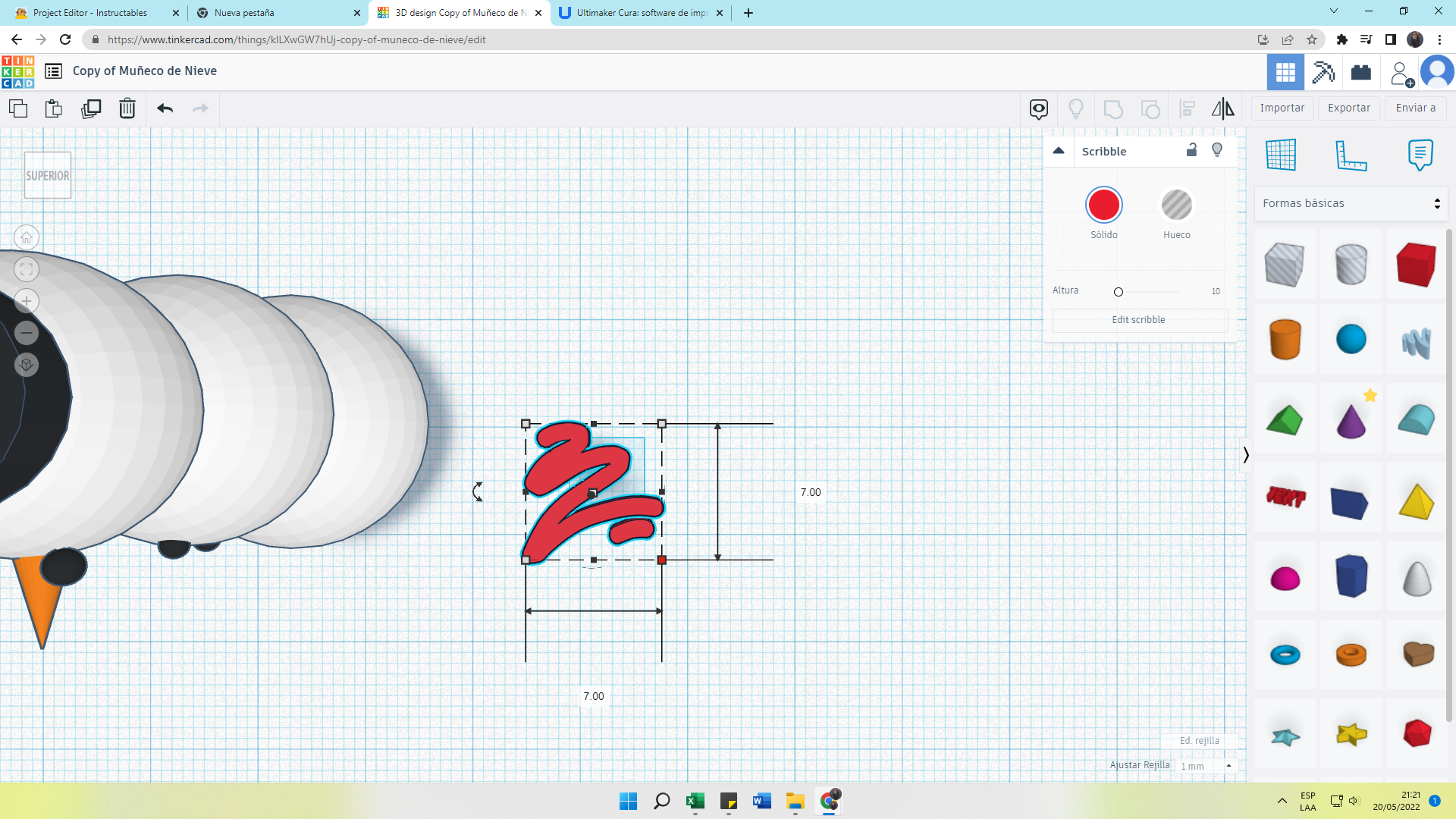Set shape to Hueco mode
The image size is (1456, 819).
point(1176,206)
